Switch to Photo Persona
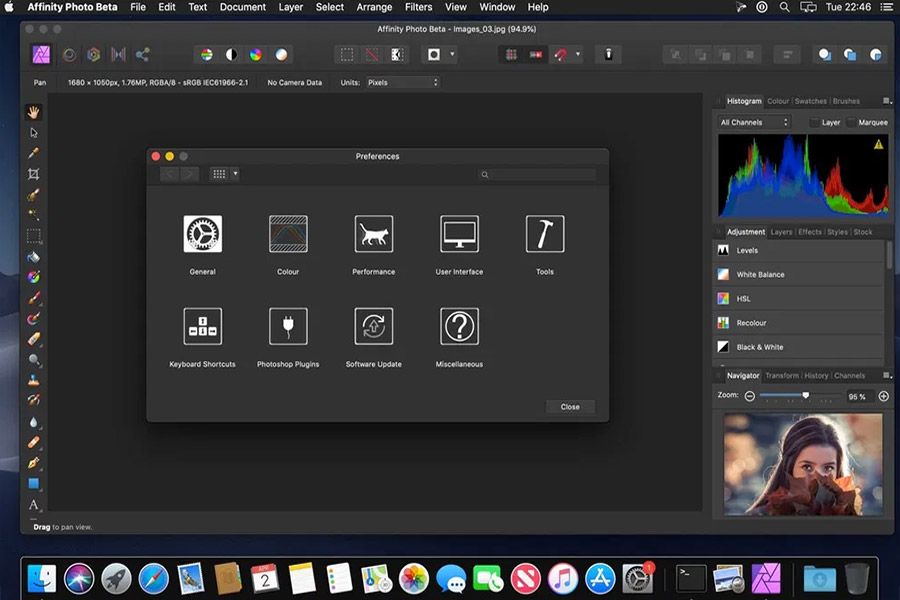 click(x=41, y=55)
